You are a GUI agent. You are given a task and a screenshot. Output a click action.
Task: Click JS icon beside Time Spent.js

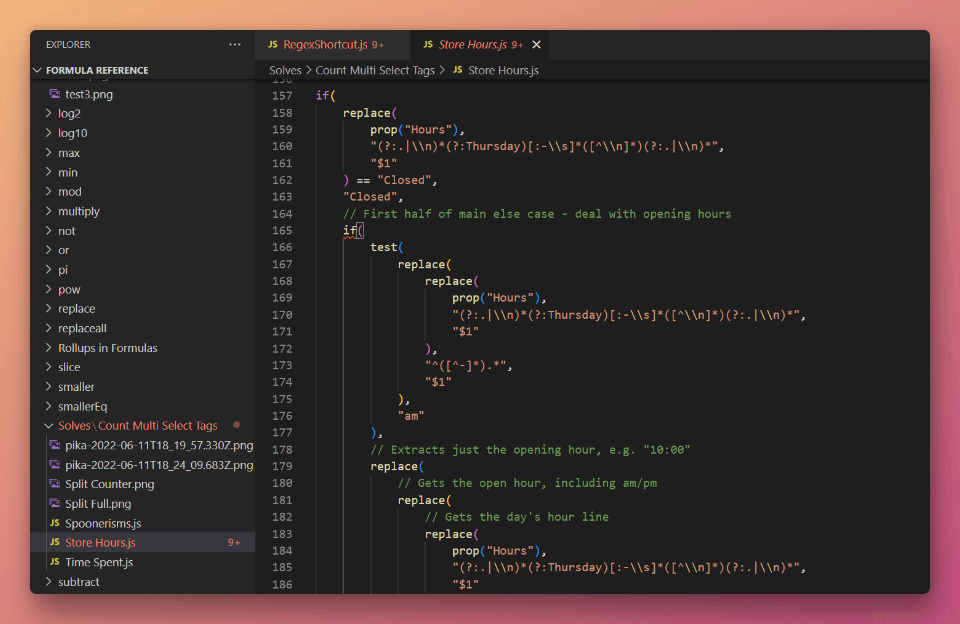[54, 562]
